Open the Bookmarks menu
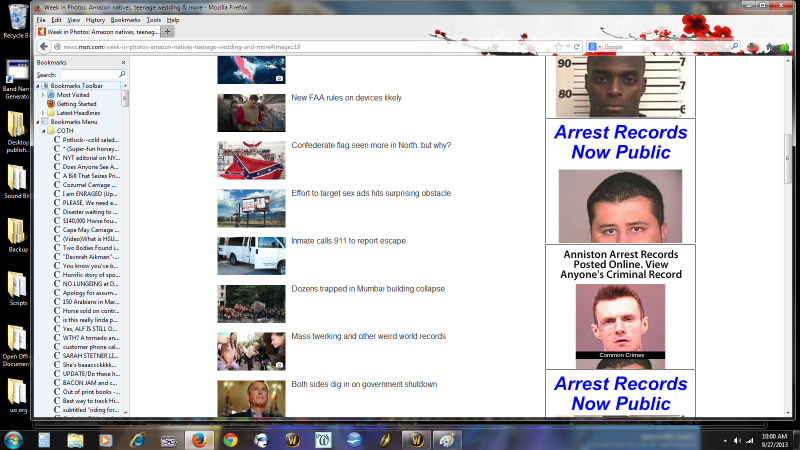This screenshot has width=800, height=450. pyautogui.click(x=125, y=20)
